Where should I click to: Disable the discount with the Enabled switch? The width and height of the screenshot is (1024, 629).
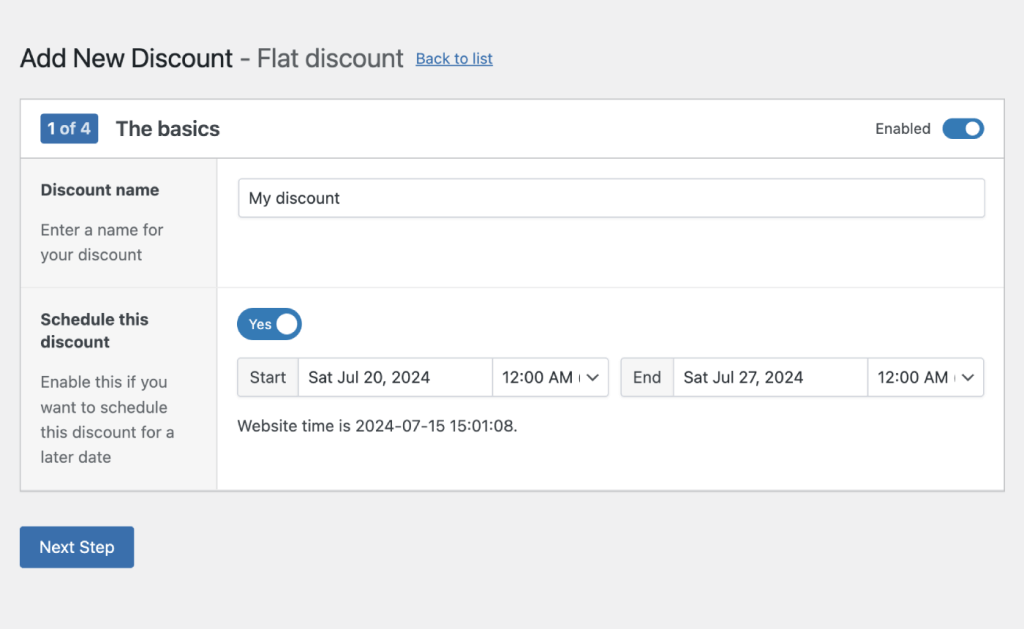[x=962, y=128]
